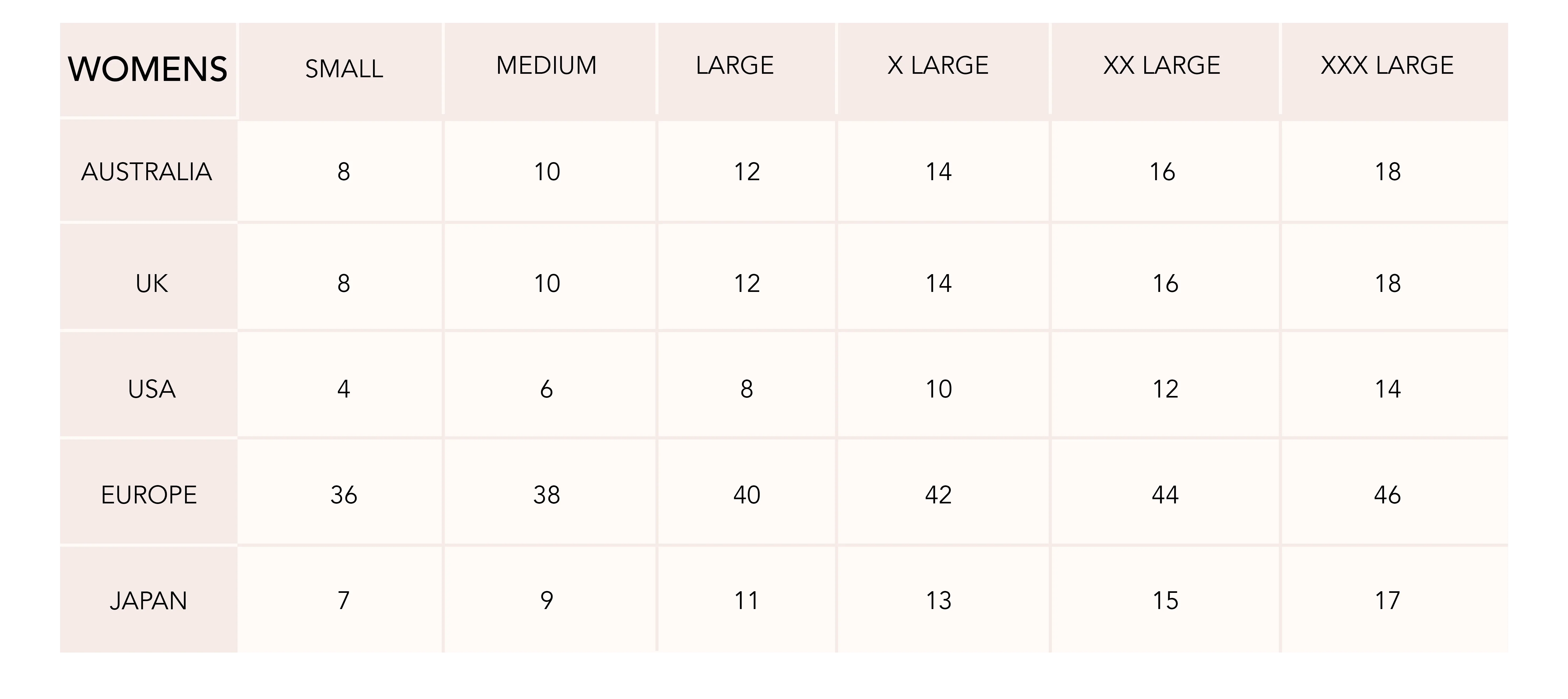Click the WOMENS table heading
The height and width of the screenshot is (699, 1568).
coord(147,69)
